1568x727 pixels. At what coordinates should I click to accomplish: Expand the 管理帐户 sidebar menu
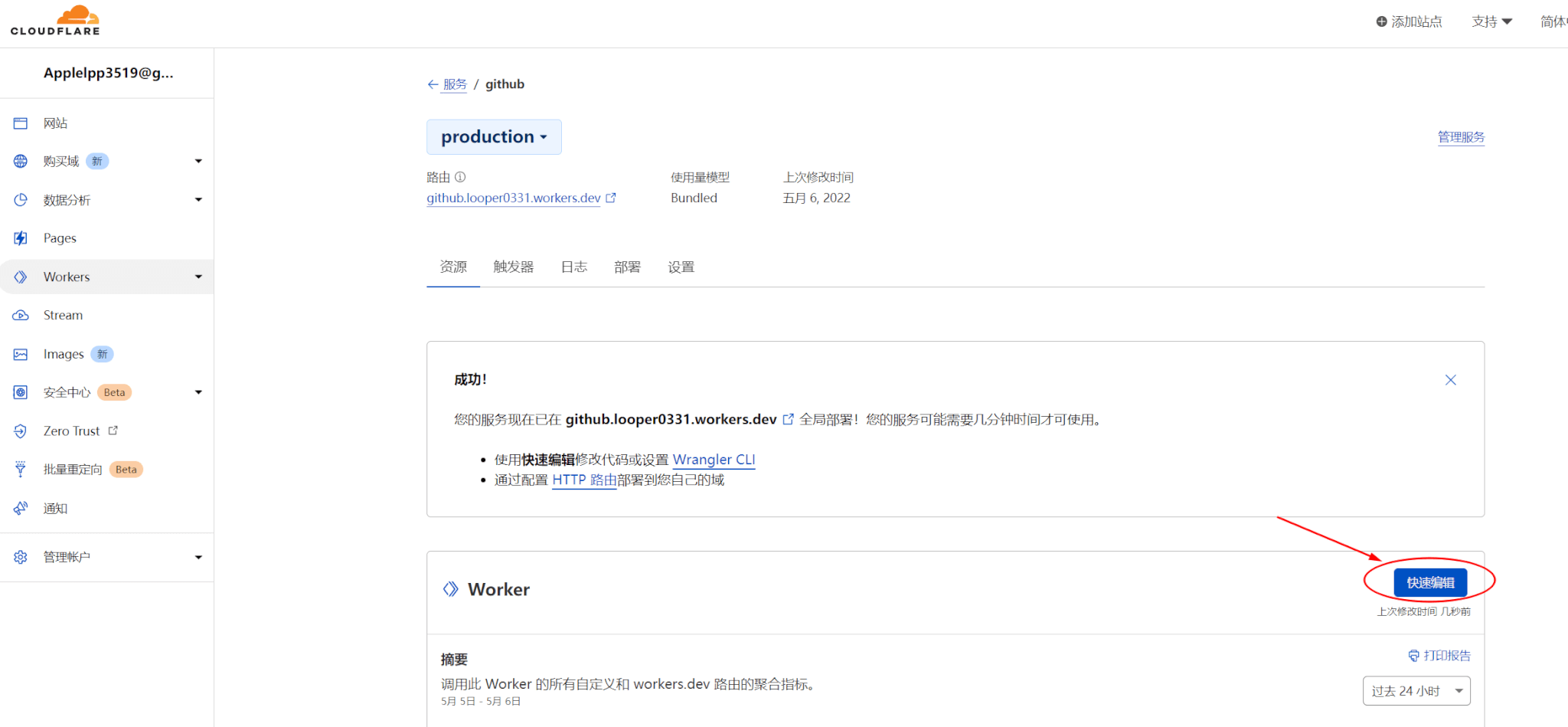(198, 557)
